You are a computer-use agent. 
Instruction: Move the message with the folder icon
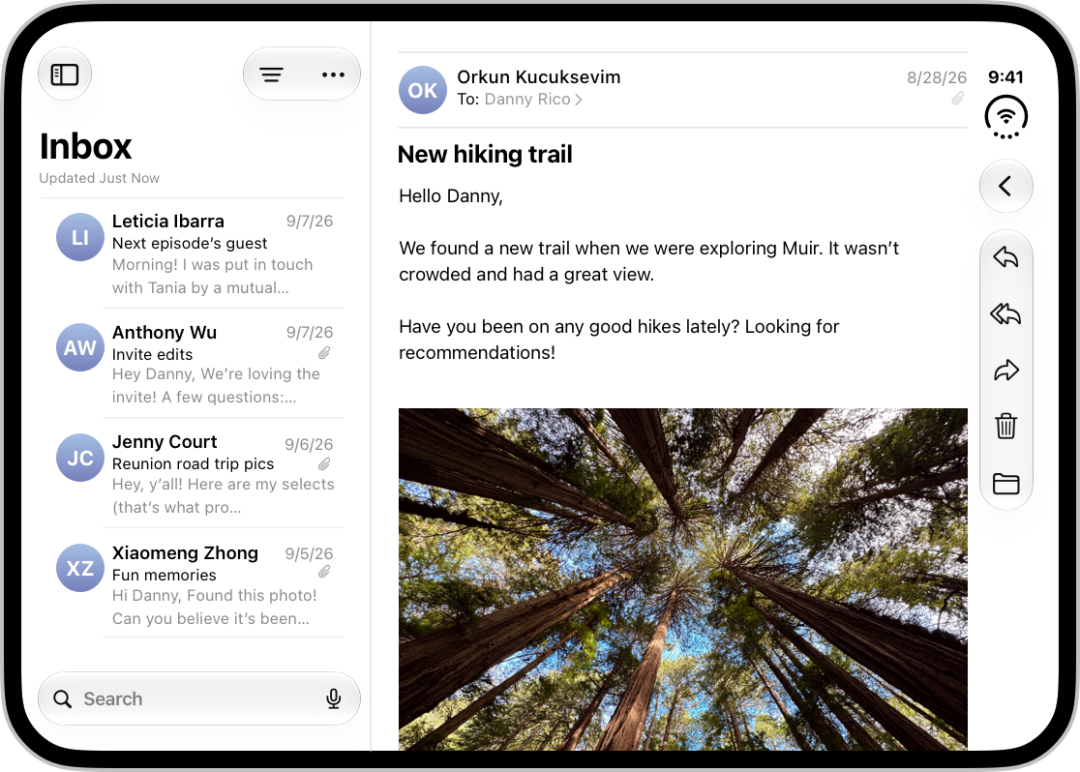(1006, 483)
